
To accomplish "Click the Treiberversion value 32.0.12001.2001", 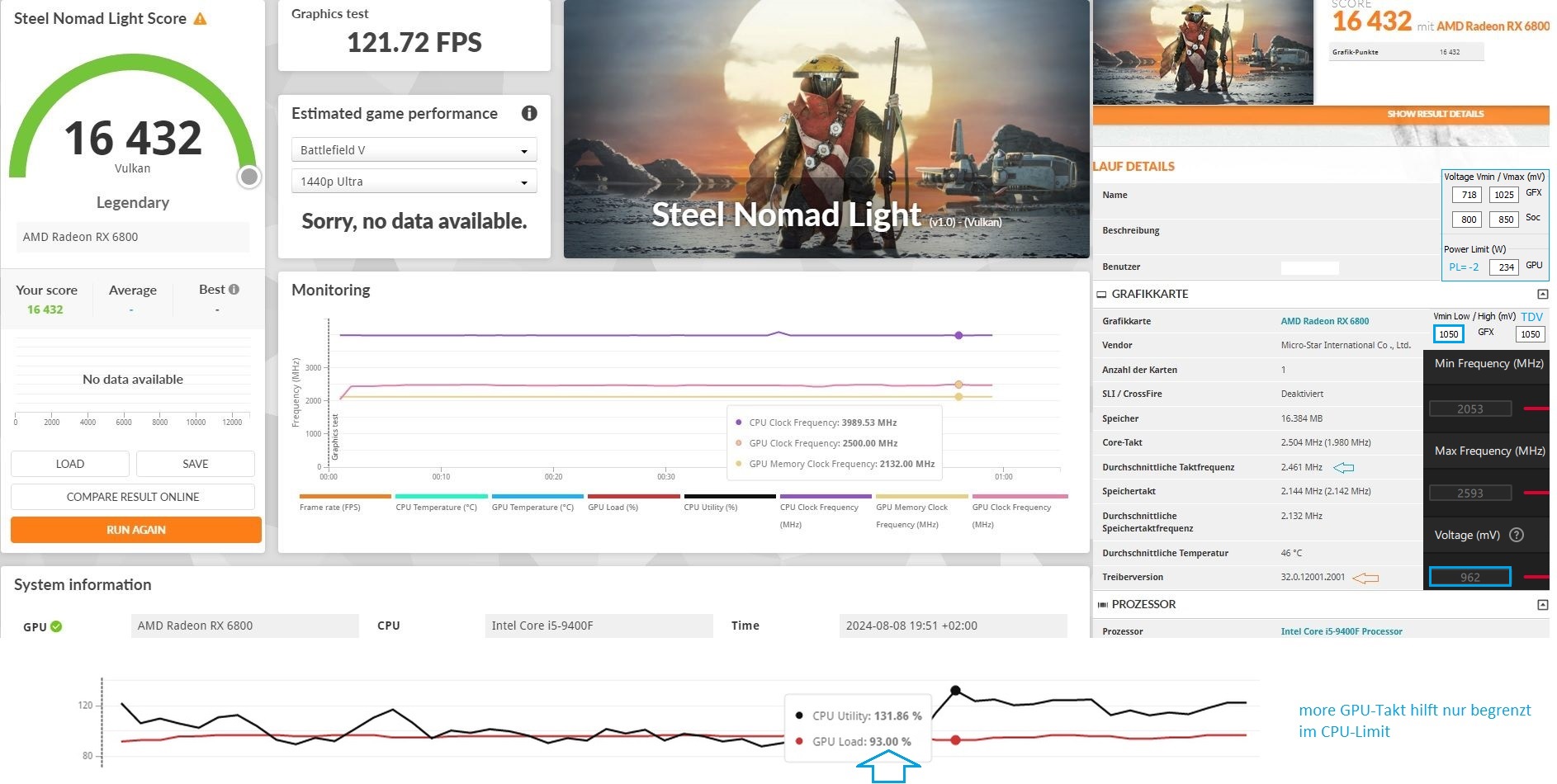I will click(1313, 577).
